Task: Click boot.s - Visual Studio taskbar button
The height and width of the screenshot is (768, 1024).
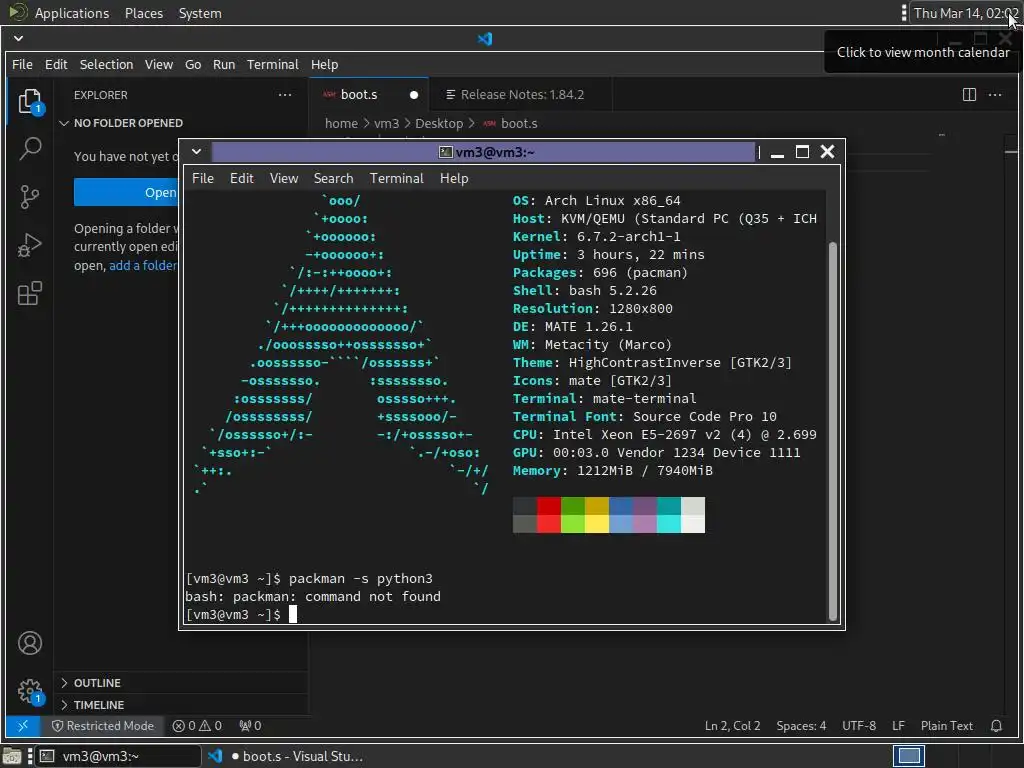Action: (x=286, y=756)
